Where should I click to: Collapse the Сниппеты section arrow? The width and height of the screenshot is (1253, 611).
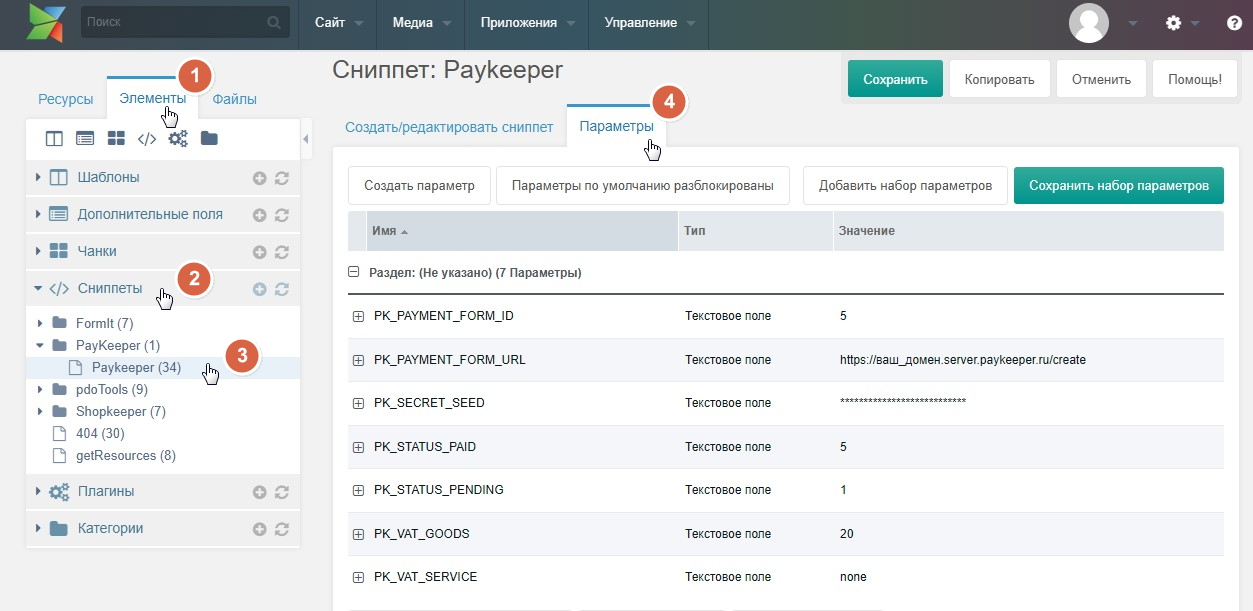[x=38, y=288]
